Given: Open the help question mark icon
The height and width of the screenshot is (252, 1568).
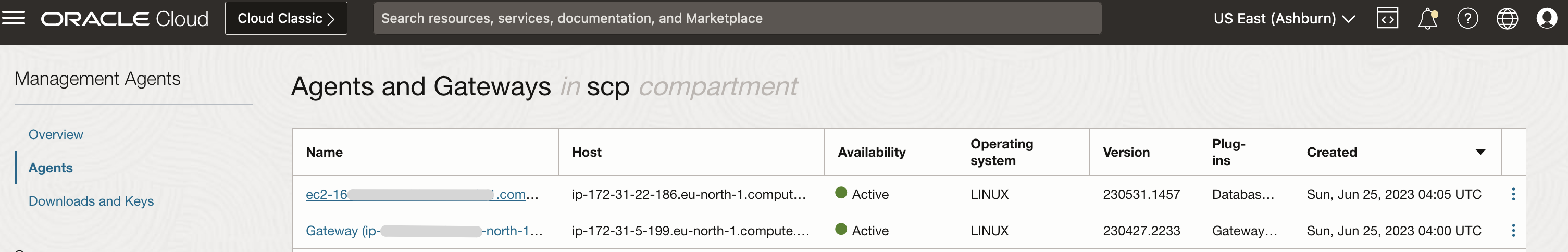Looking at the screenshot, I should click(x=1467, y=18).
